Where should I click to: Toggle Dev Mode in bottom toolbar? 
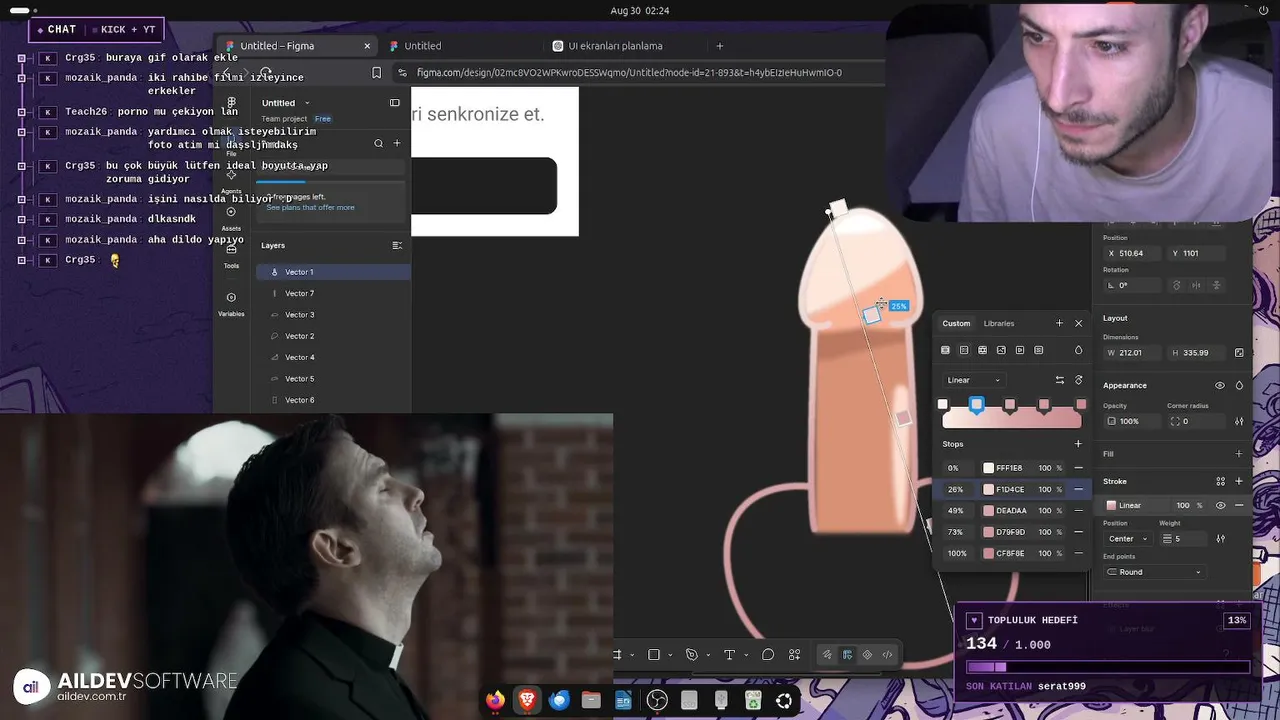[x=887, y=655]
